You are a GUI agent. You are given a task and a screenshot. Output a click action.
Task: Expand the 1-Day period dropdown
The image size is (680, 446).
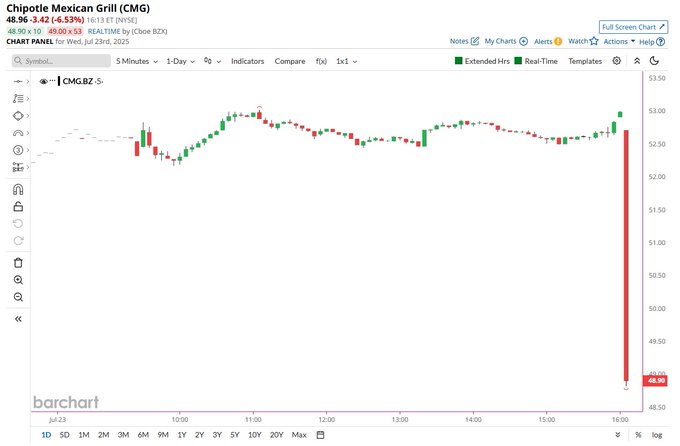180,61
